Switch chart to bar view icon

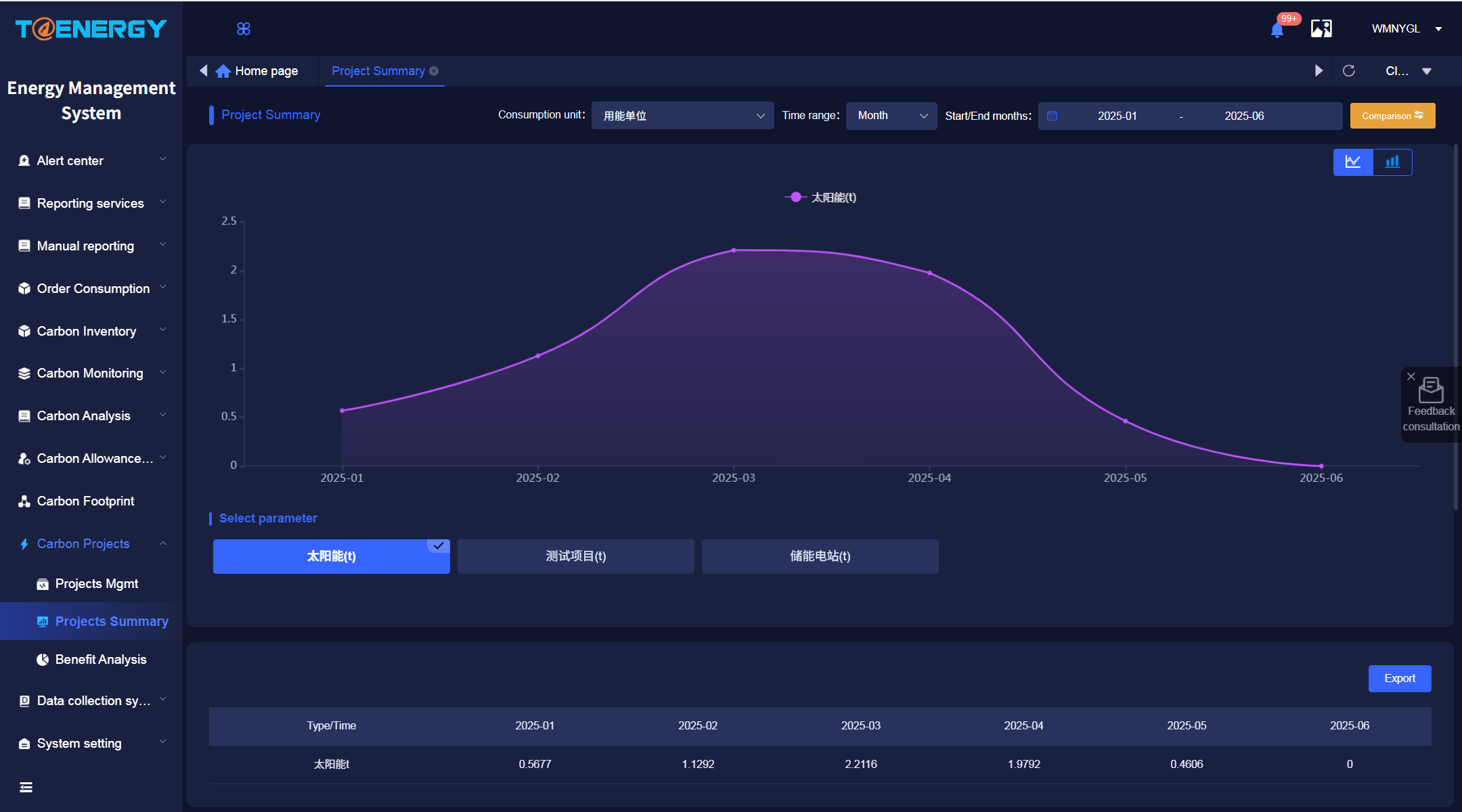point(1392,162)
